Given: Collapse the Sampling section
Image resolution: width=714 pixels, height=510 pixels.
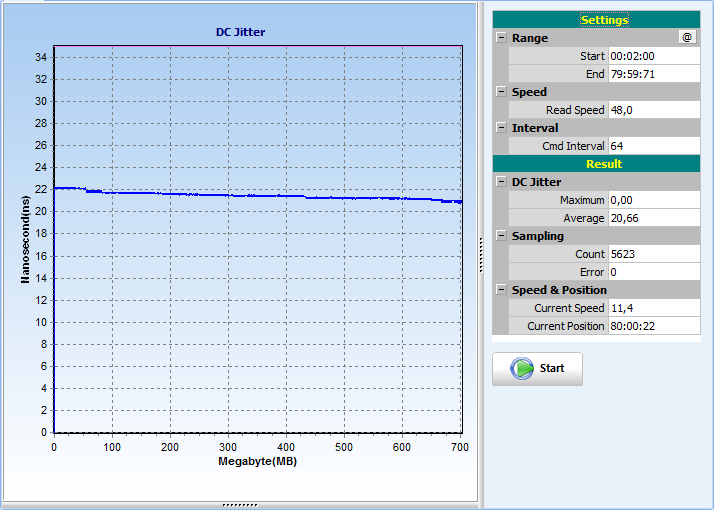Looking at the screenshot, I should [501, 235].
